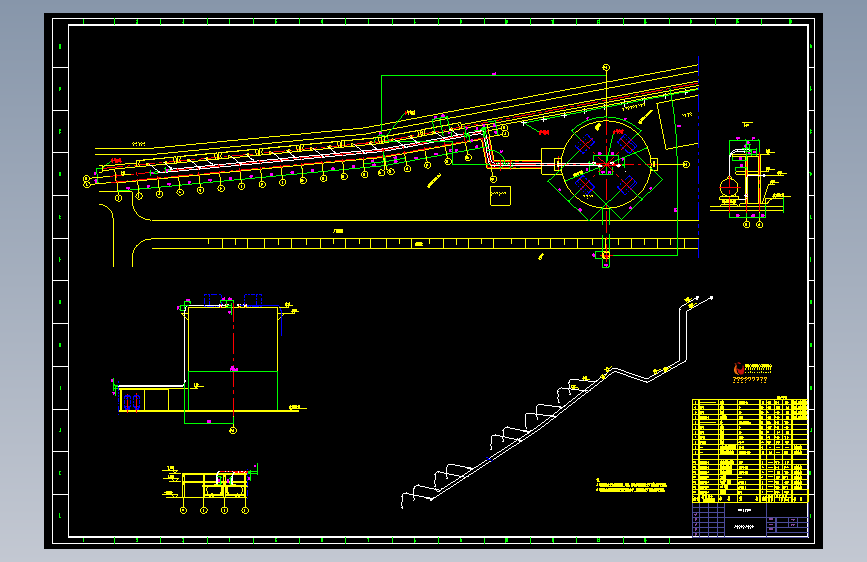
Task: Select the yellow notes text block
Action: 630,486
